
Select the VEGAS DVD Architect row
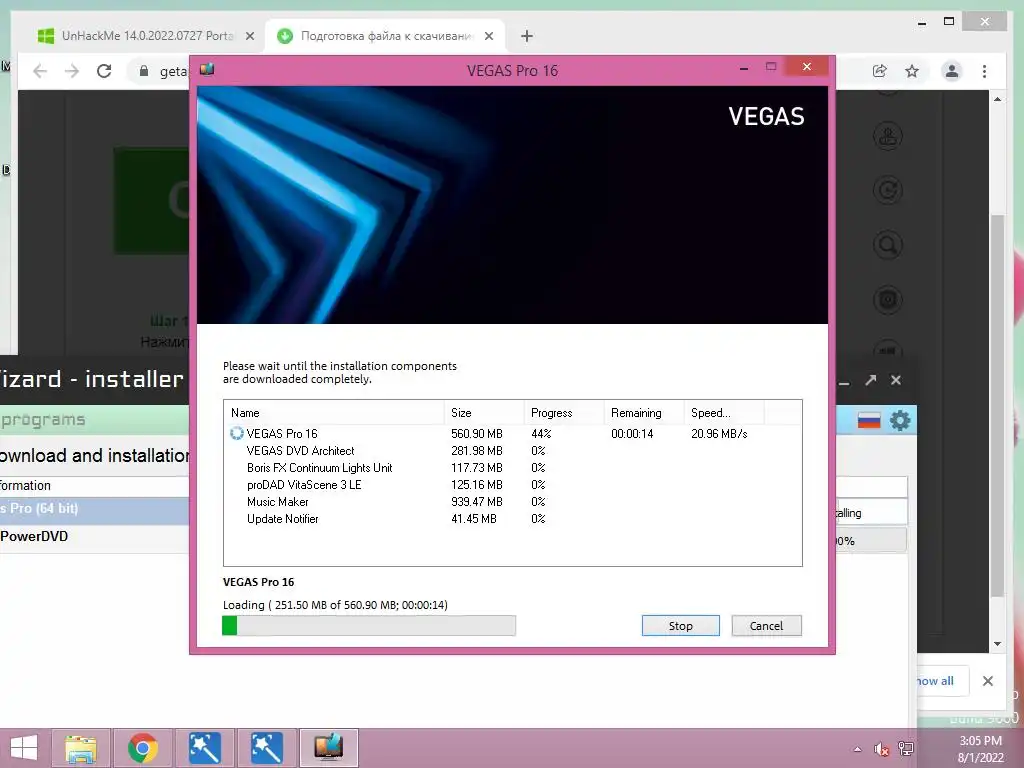pyautogui.click(x=513, y=451)
